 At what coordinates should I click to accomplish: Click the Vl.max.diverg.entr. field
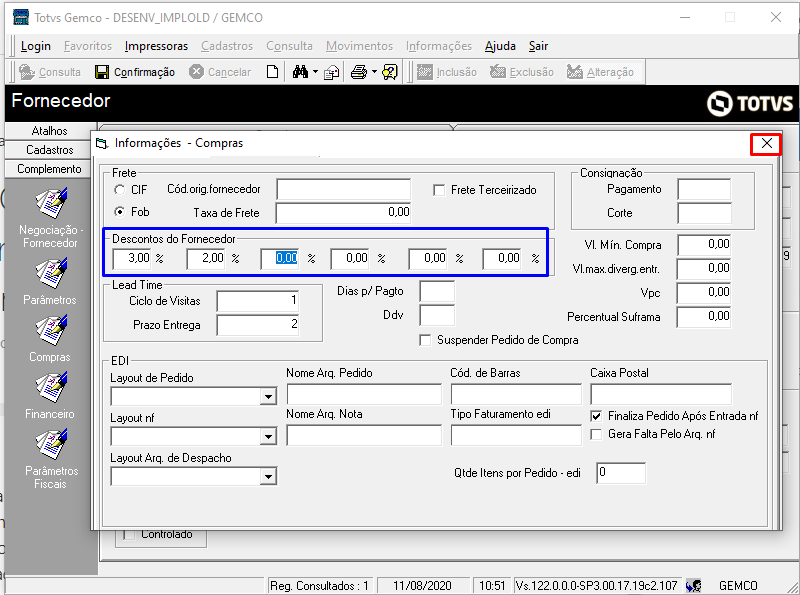704,269
